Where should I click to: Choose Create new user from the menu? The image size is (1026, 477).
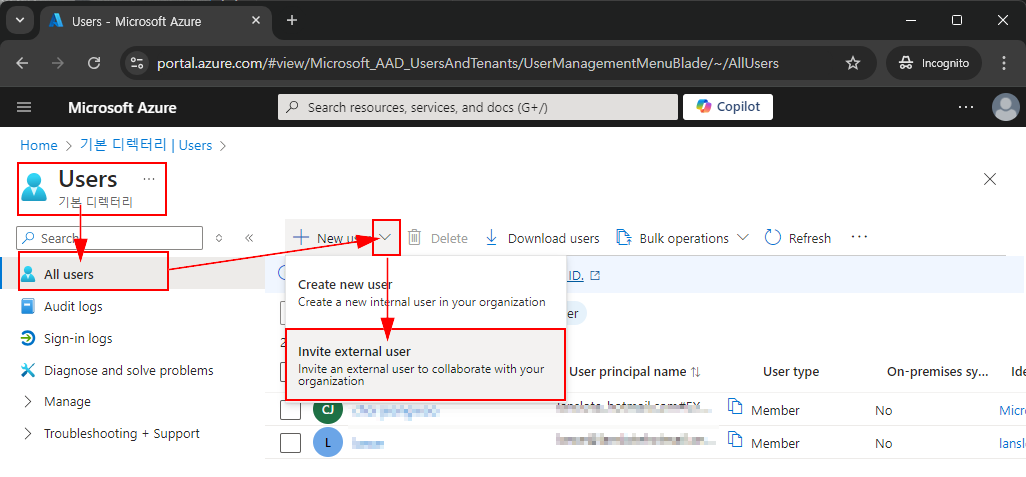[x=425, y=292]
